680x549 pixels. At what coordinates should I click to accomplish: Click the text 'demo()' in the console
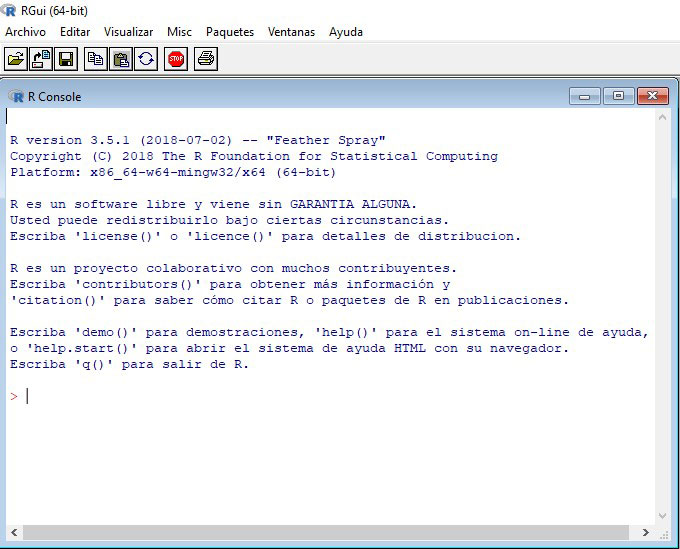pos(105,333)
